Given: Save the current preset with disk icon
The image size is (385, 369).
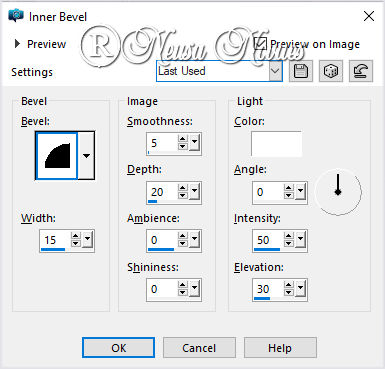Looking at the screenshot, I should coord(301,71).
